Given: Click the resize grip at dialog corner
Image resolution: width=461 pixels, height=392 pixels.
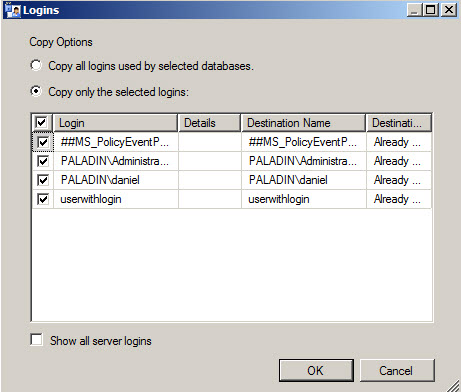Looking at the screenshot, I should tap(453, 386).
